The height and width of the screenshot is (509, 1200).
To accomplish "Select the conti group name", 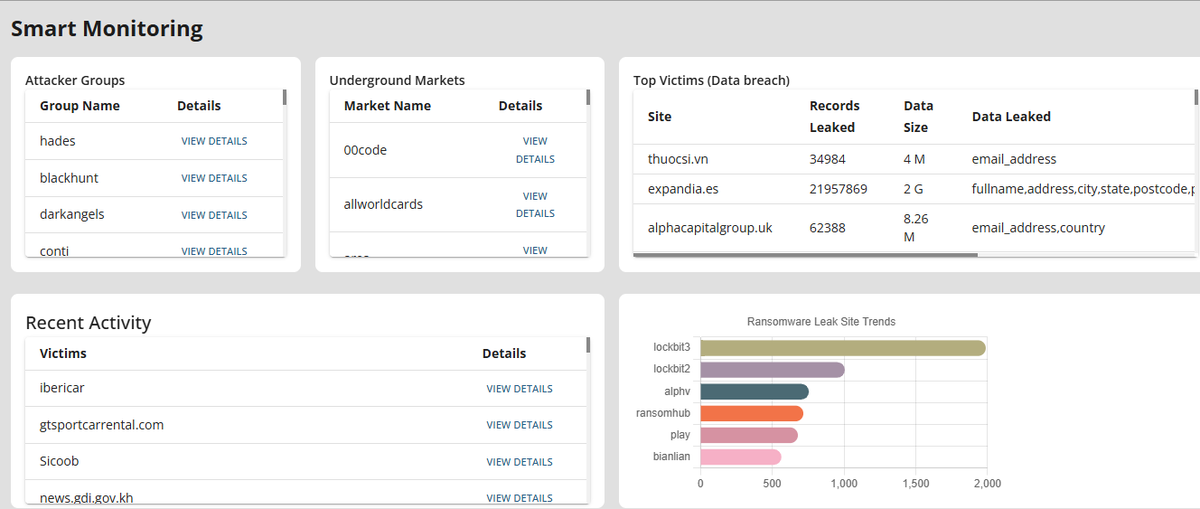I will coord(54,251).
